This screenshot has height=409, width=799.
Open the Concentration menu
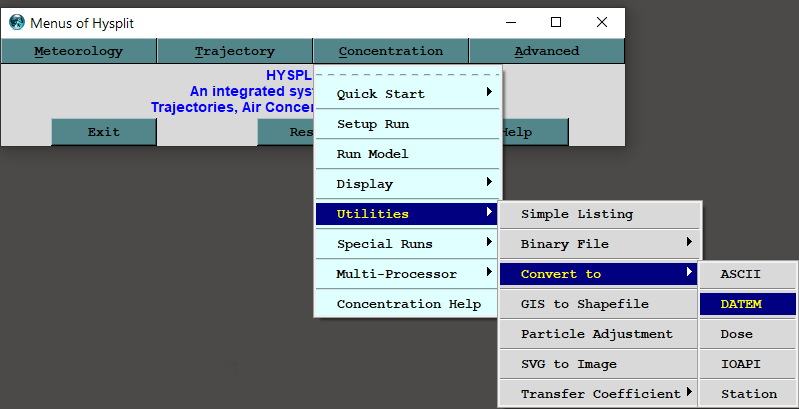tap(390, 51)
